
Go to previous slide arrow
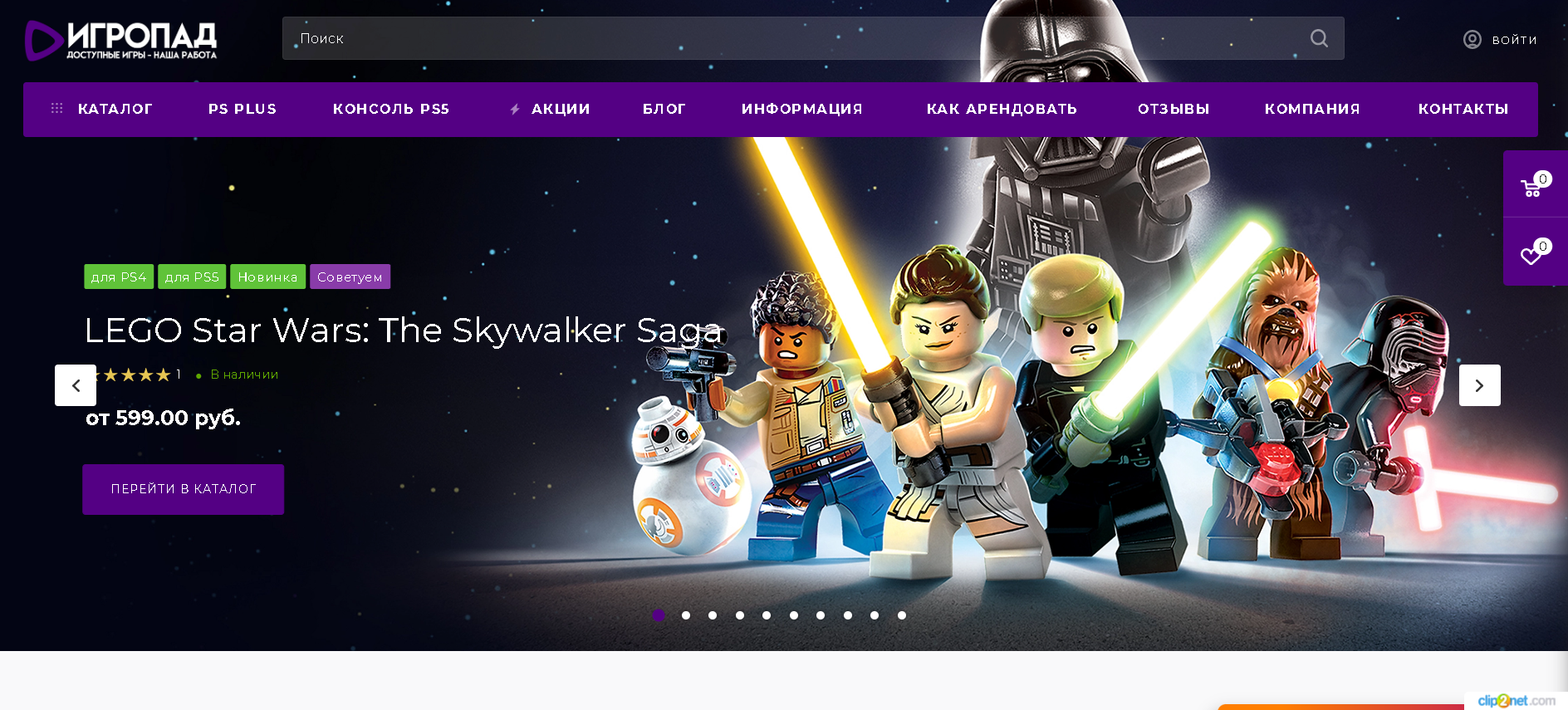(x=76, y=385)
